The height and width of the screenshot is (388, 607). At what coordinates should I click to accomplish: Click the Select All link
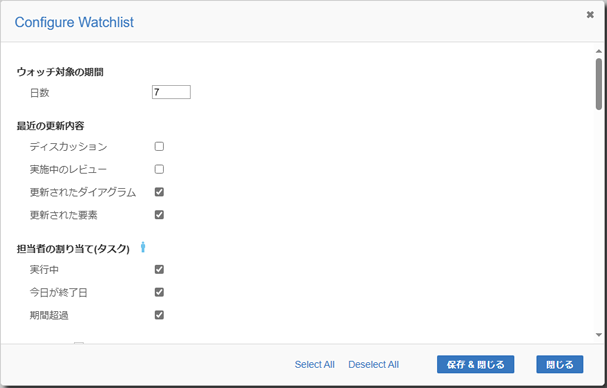[x=314, y=364]
